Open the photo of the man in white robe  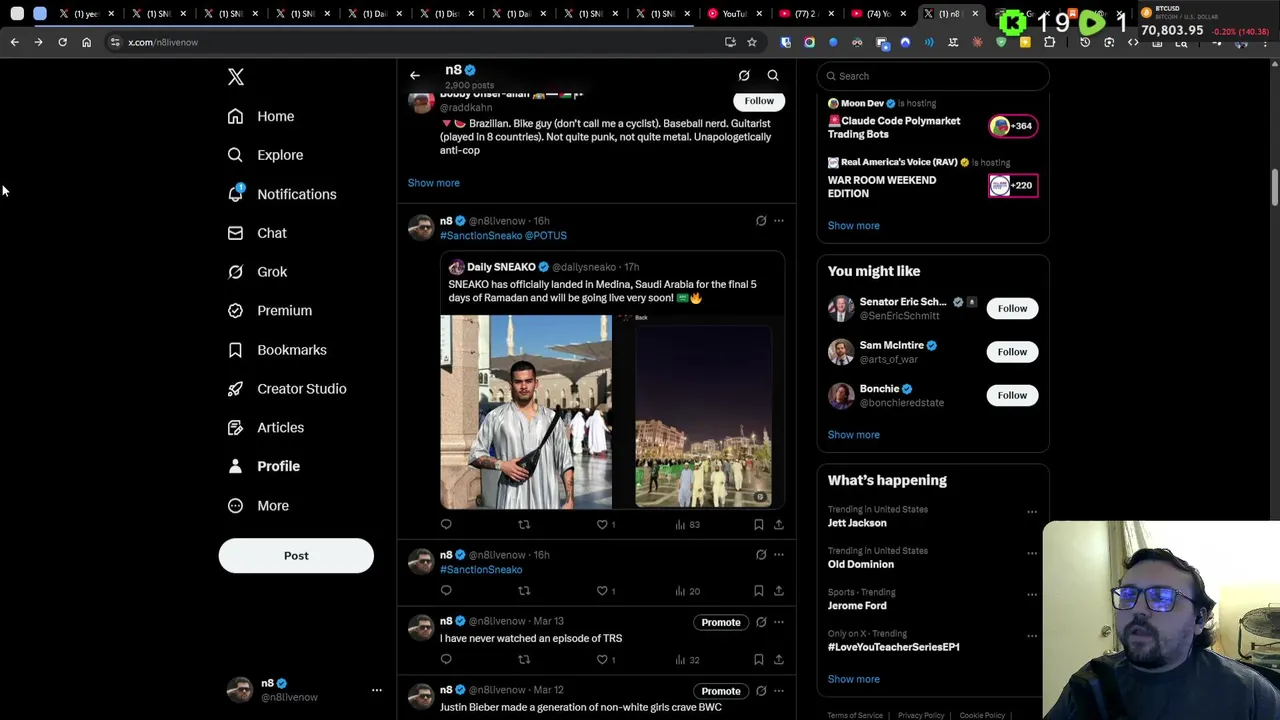[x=526, y=412]
